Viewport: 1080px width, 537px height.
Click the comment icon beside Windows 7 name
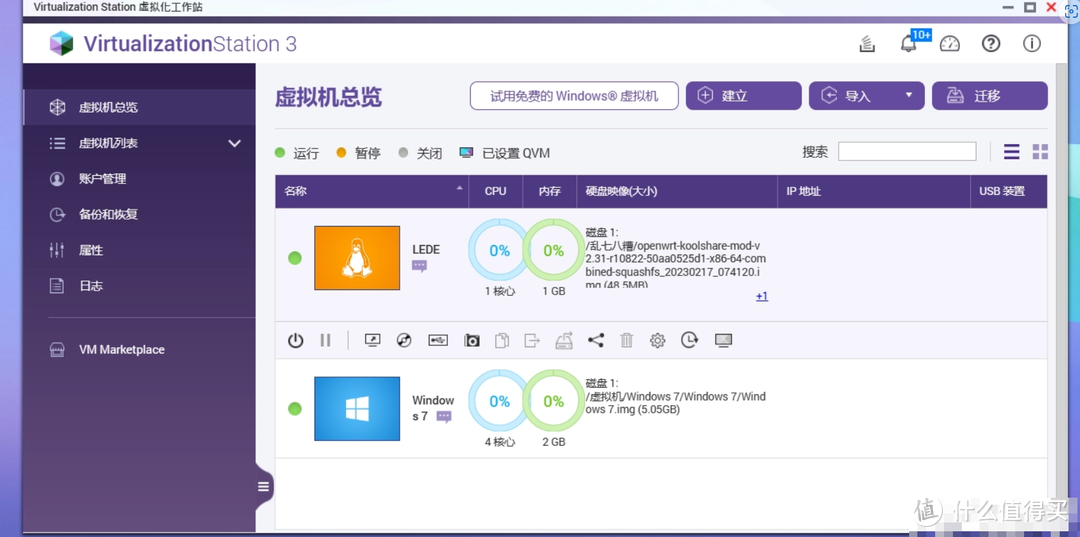tap(444, 417)
